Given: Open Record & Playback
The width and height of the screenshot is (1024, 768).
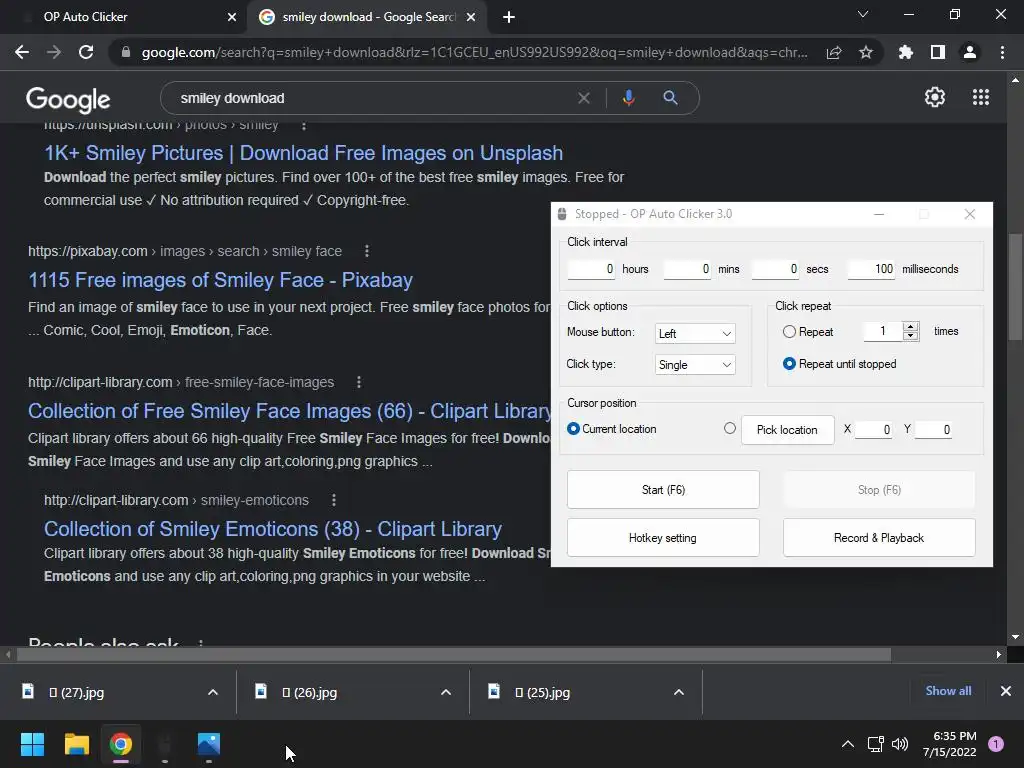Looking at the screenshot, I should [x=879, y=538].
